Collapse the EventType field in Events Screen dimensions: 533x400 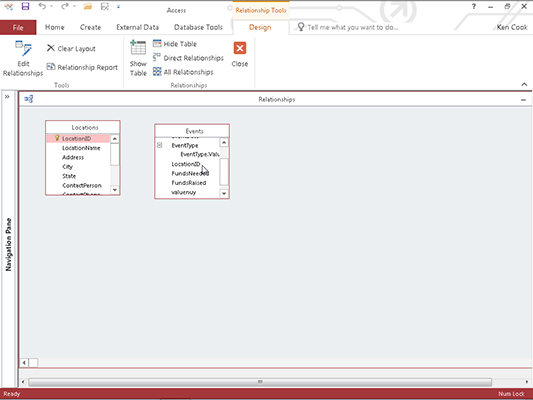click(159, 145)
